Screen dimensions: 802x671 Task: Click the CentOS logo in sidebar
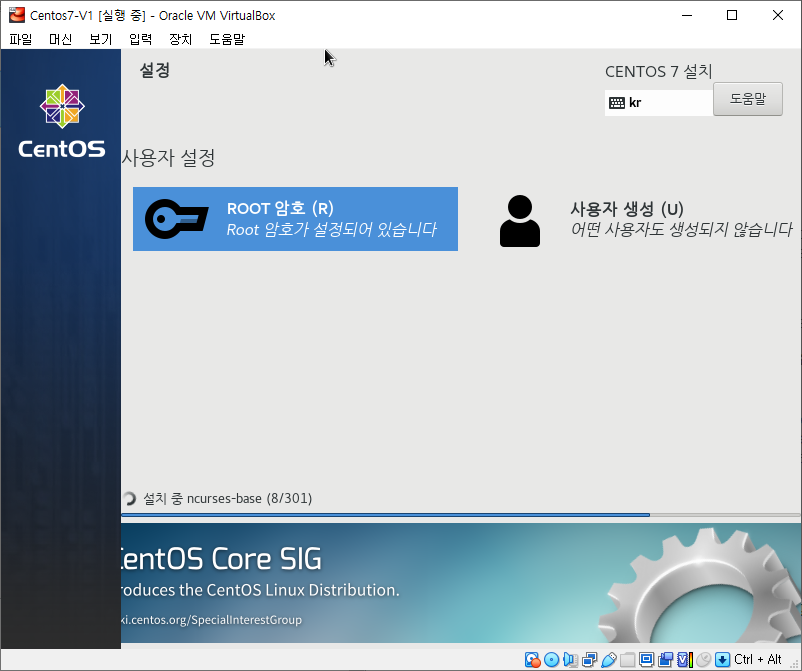tap(62, 121)
